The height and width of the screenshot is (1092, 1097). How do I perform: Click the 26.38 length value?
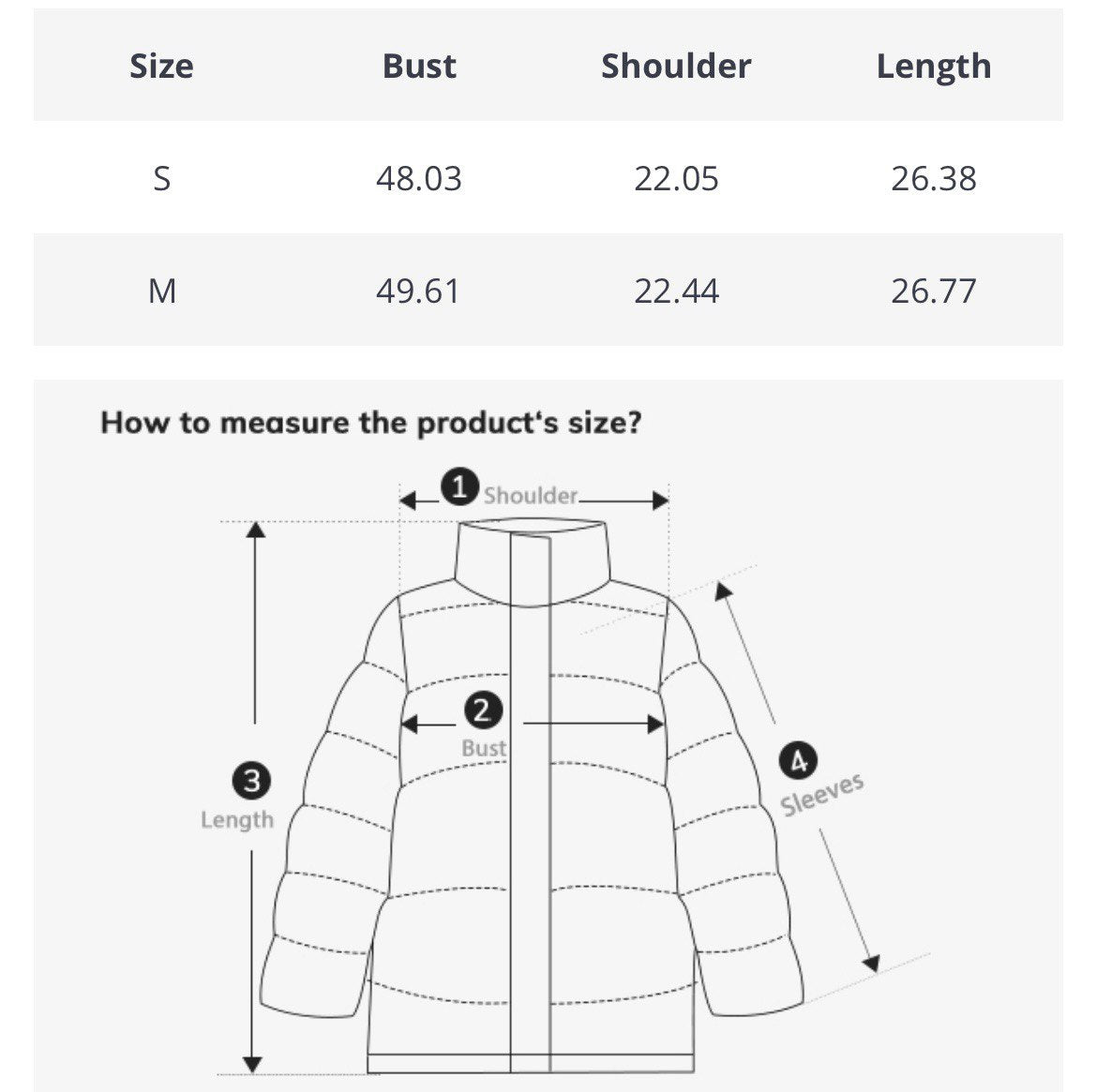tap(934, 178)
